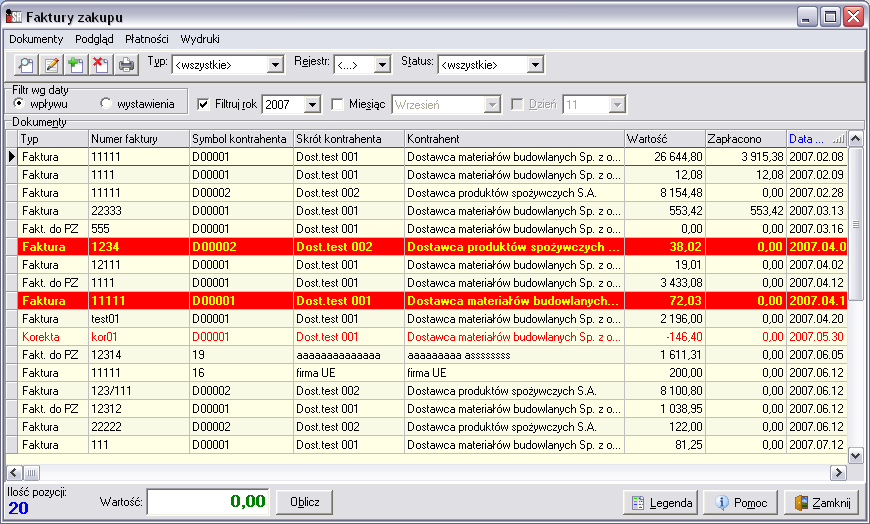Click the edit document pencil icon

tap(51, 65)
